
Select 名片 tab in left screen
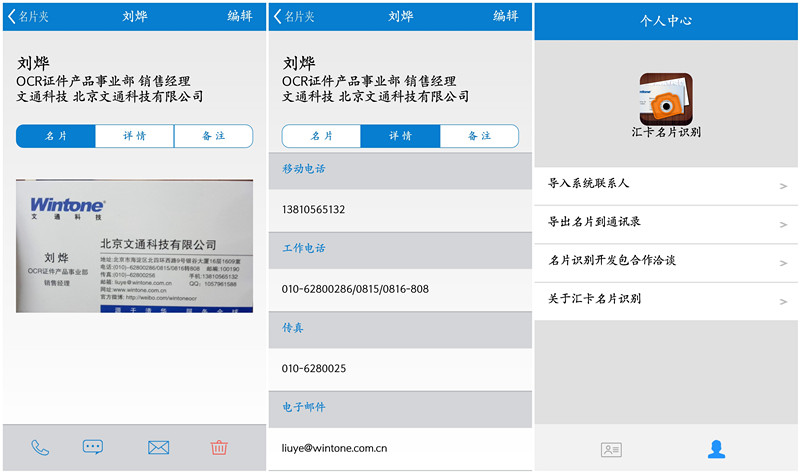click(x=56, y=136)
